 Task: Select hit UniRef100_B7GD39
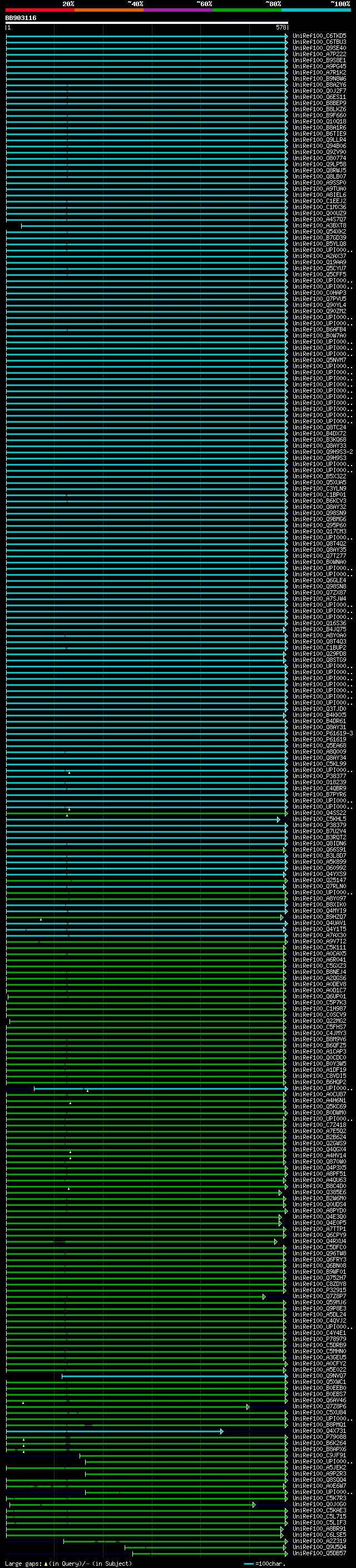(319, 238)
